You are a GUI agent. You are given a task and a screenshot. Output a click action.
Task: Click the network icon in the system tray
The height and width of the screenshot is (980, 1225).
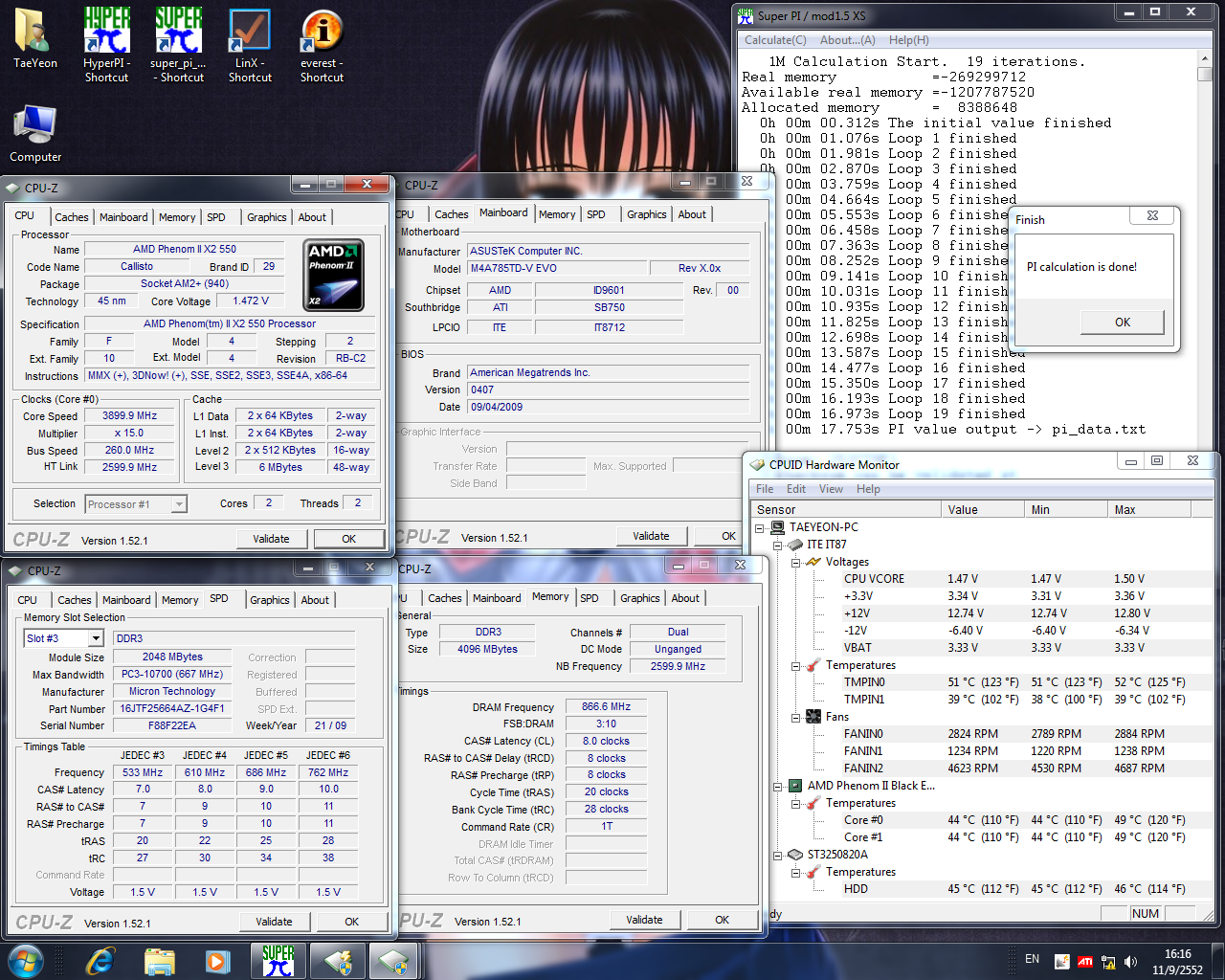(x=1108, y=961)
